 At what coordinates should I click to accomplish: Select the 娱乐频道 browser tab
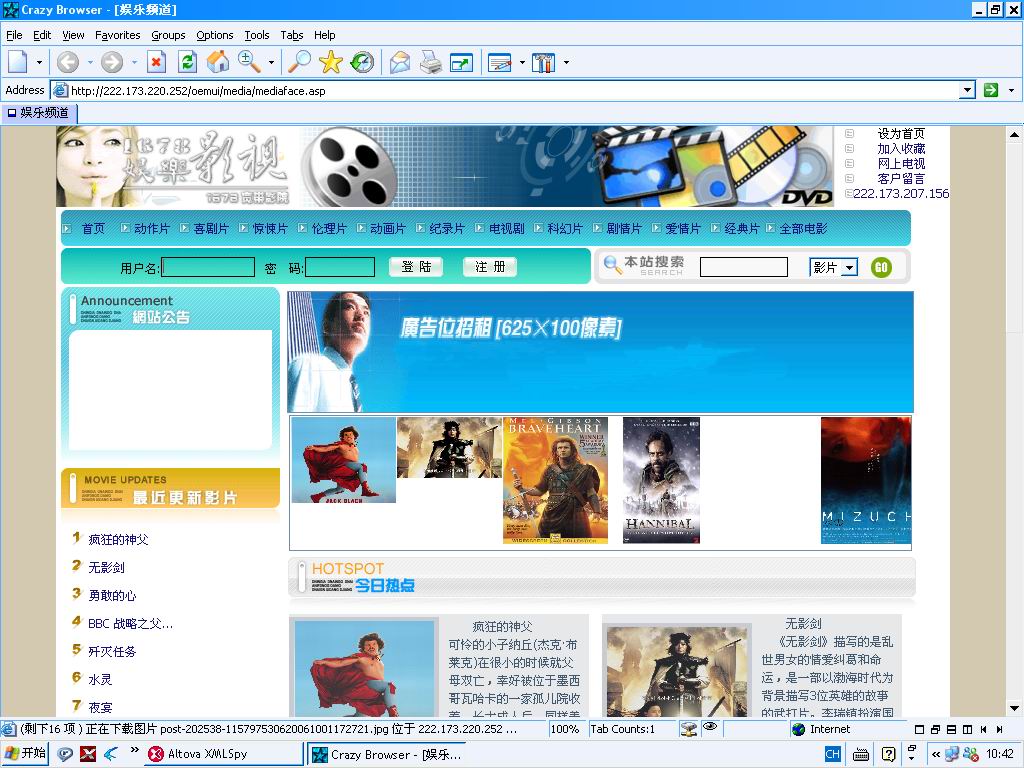[x=39, y=113]
